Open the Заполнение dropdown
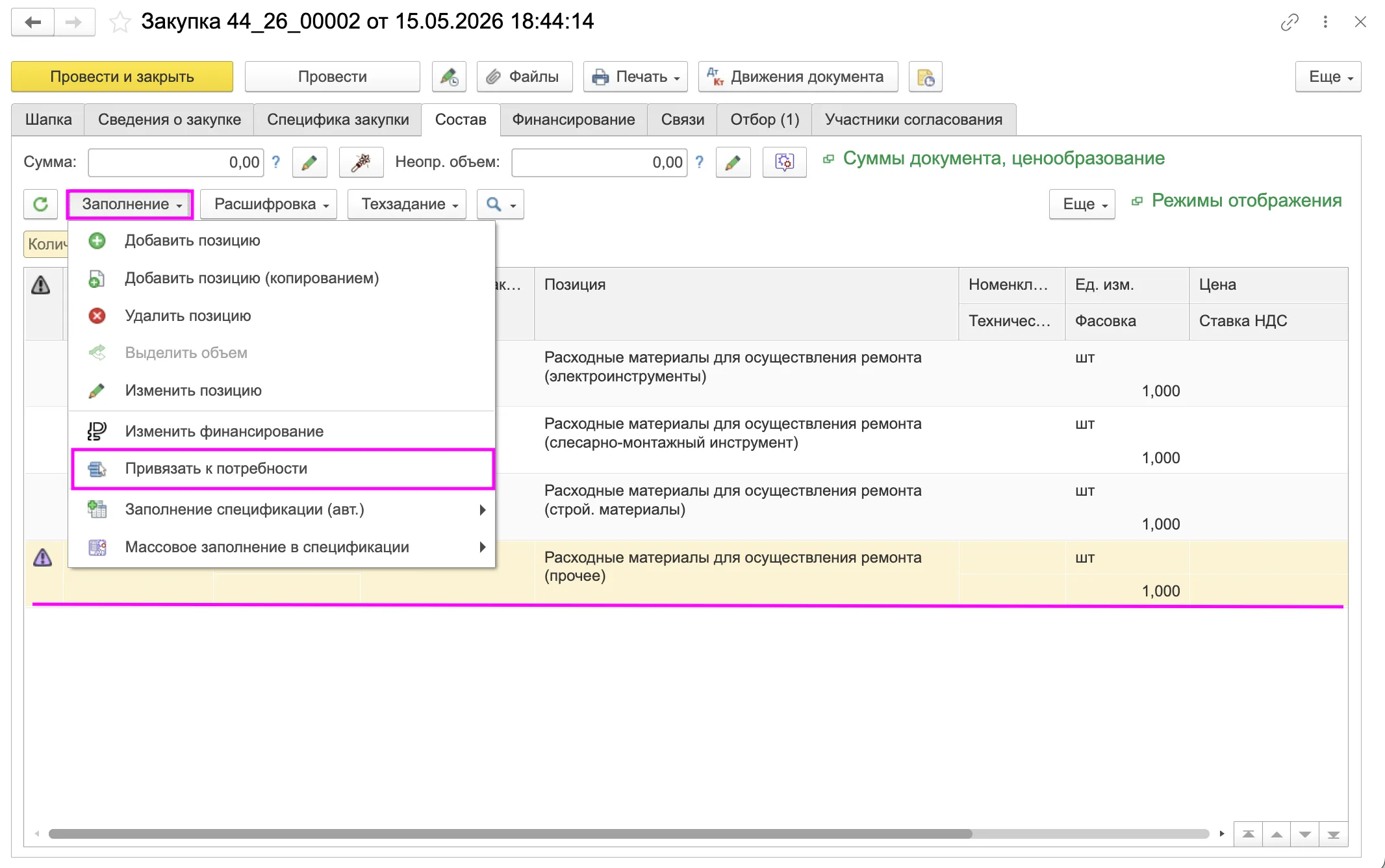 131,204
